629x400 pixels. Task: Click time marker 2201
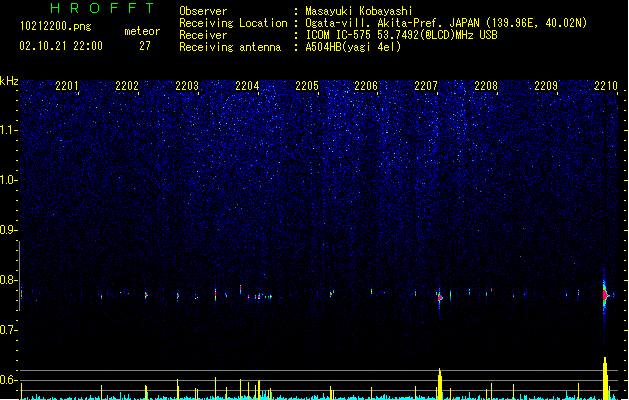[67, 86]
